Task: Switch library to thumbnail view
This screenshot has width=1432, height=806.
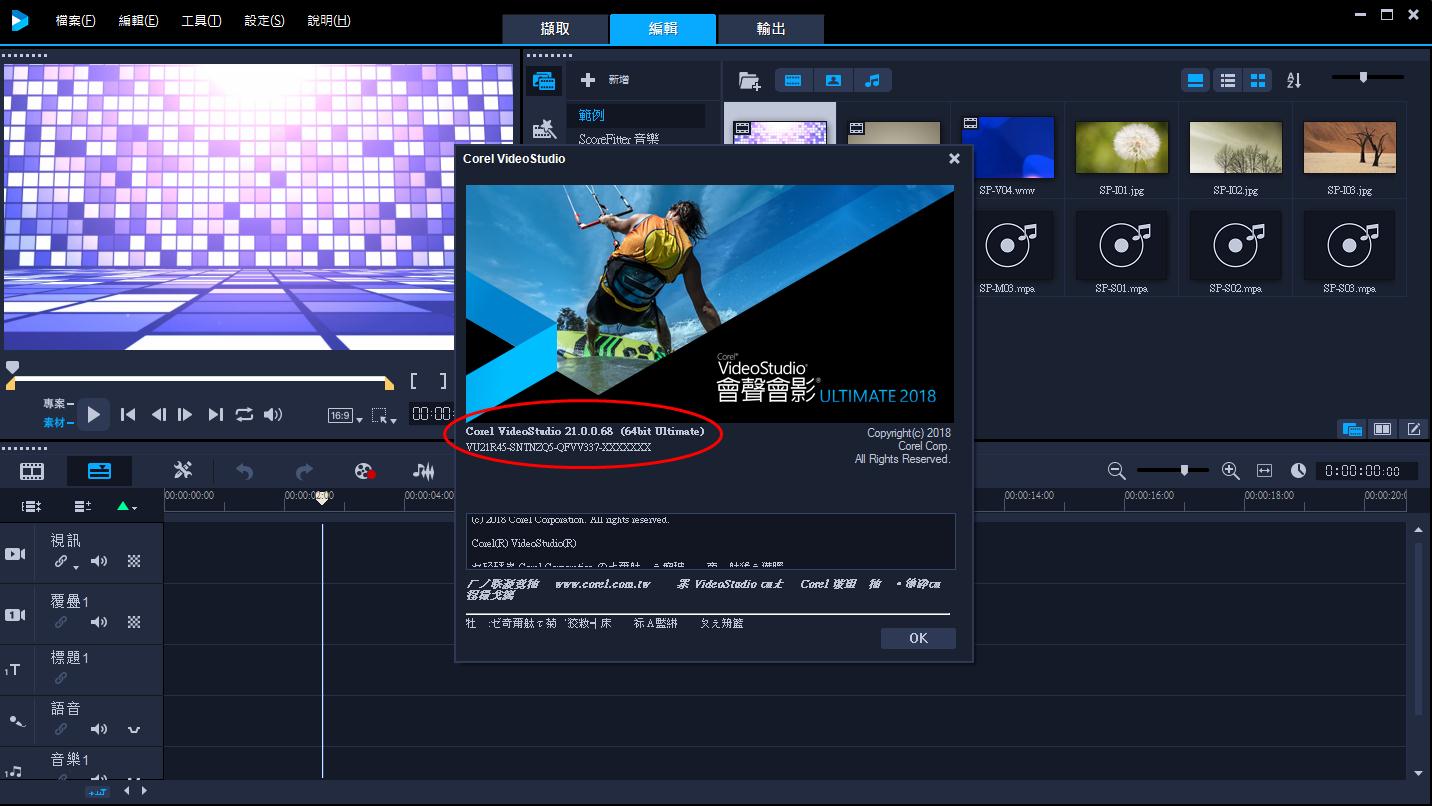Action: [1258, 80]
